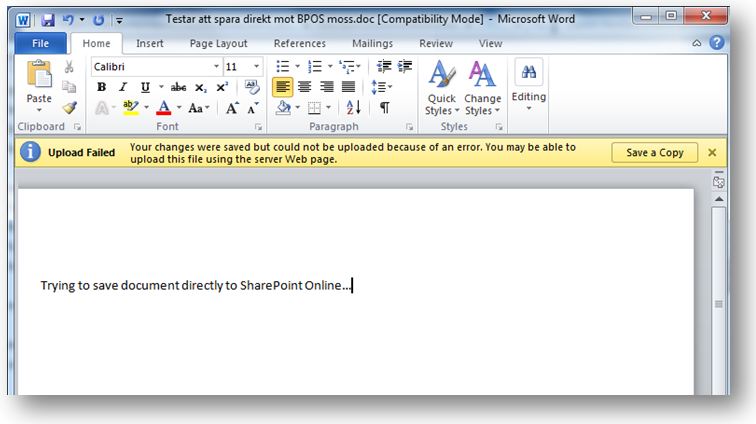
Task: Open the File tab
Action: (40, 43)
